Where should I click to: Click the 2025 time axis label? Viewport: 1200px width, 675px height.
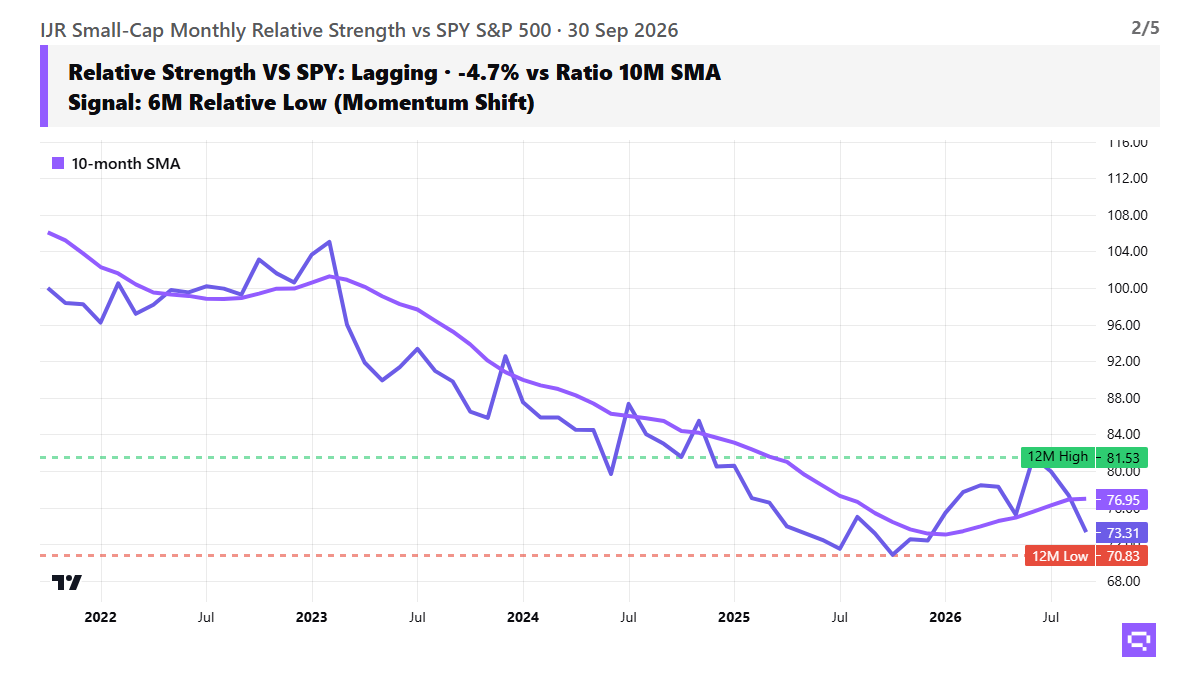point(734,617)
